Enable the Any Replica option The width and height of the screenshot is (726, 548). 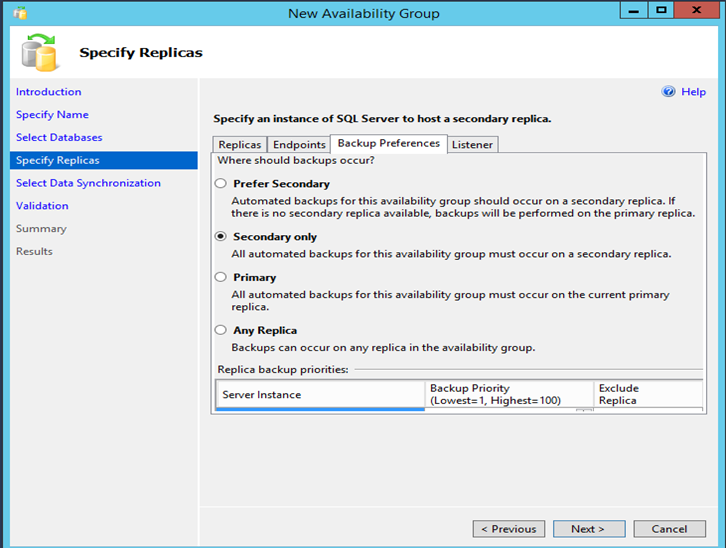(221, 331)
